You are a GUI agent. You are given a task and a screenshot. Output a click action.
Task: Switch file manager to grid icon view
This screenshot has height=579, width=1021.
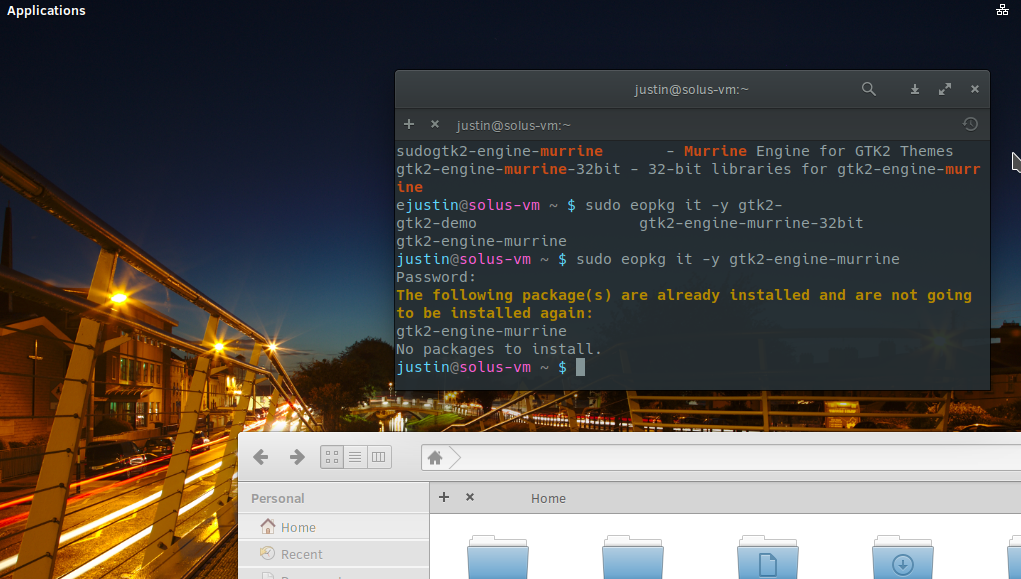(x=332, y=457)
